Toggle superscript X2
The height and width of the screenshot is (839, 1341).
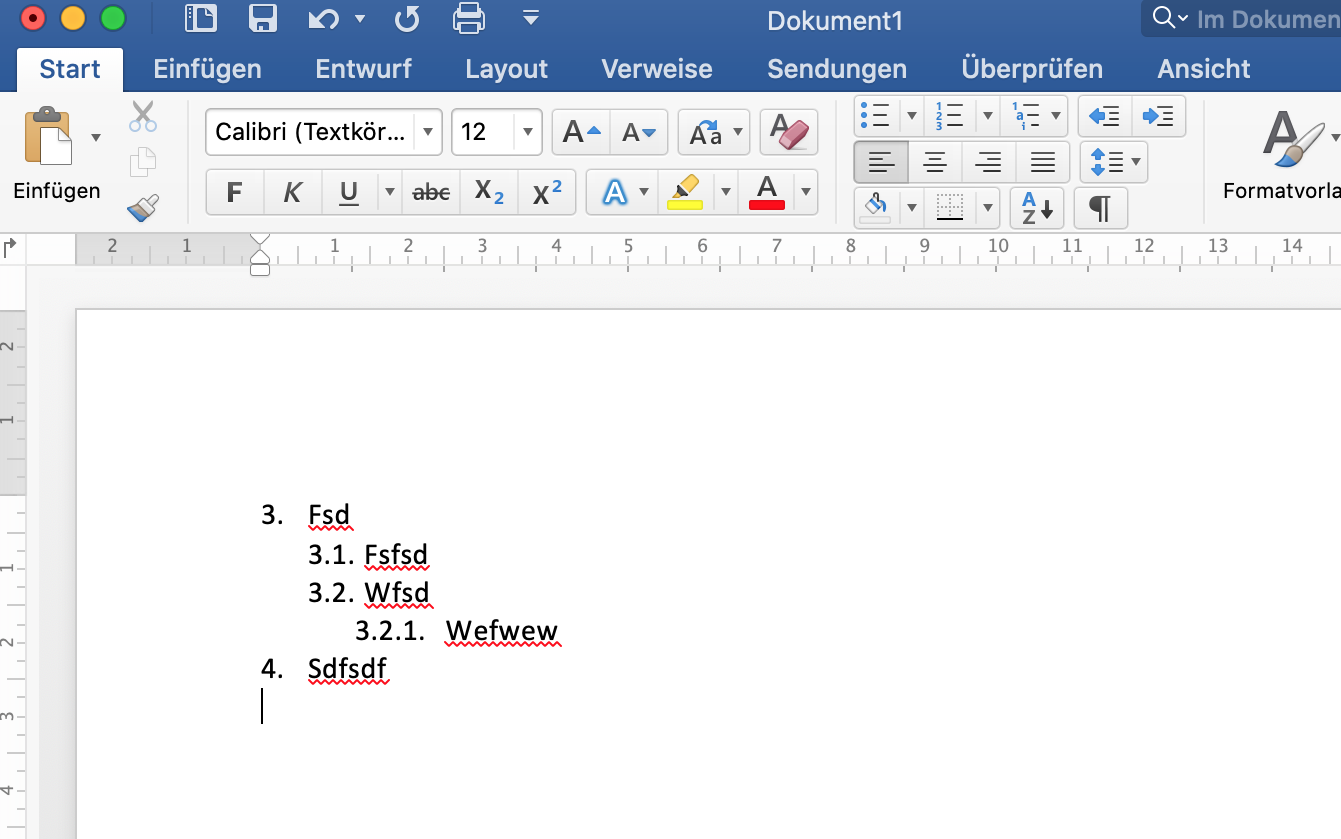pos(547,192)
